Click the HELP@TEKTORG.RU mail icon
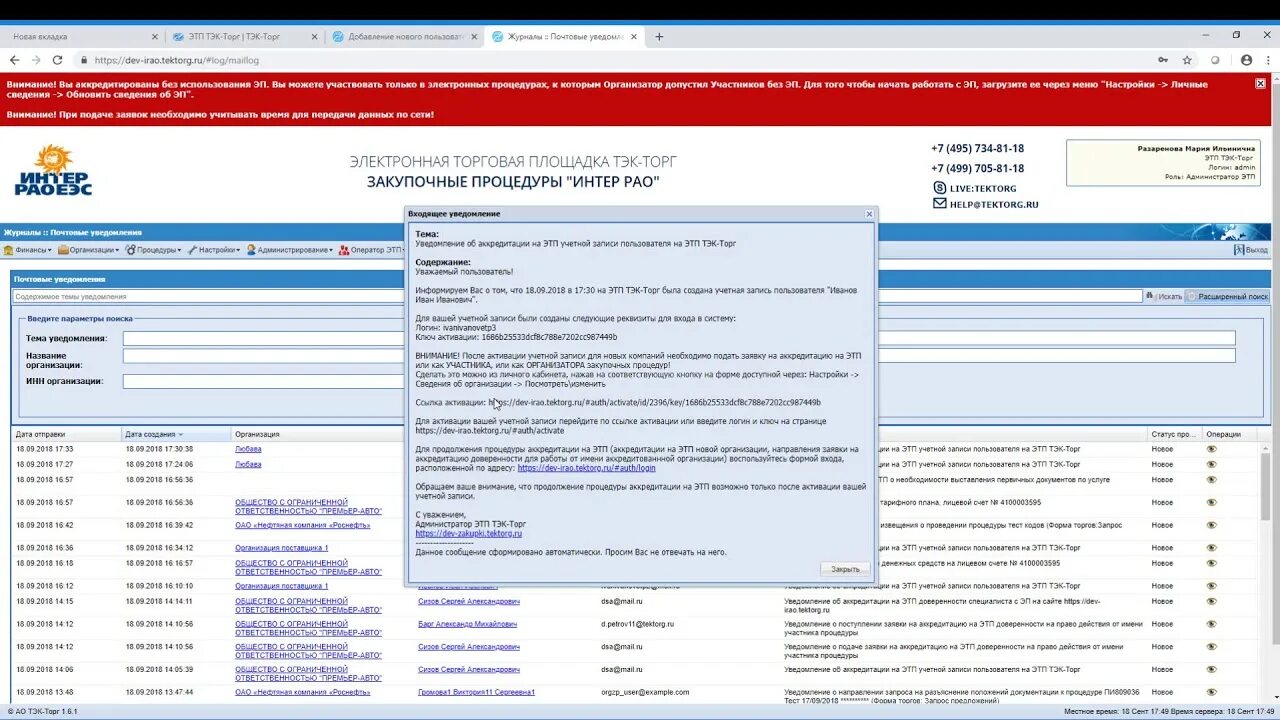This screenshot has width=1280, height=720. pyautogui.click(x=939, y=203)
